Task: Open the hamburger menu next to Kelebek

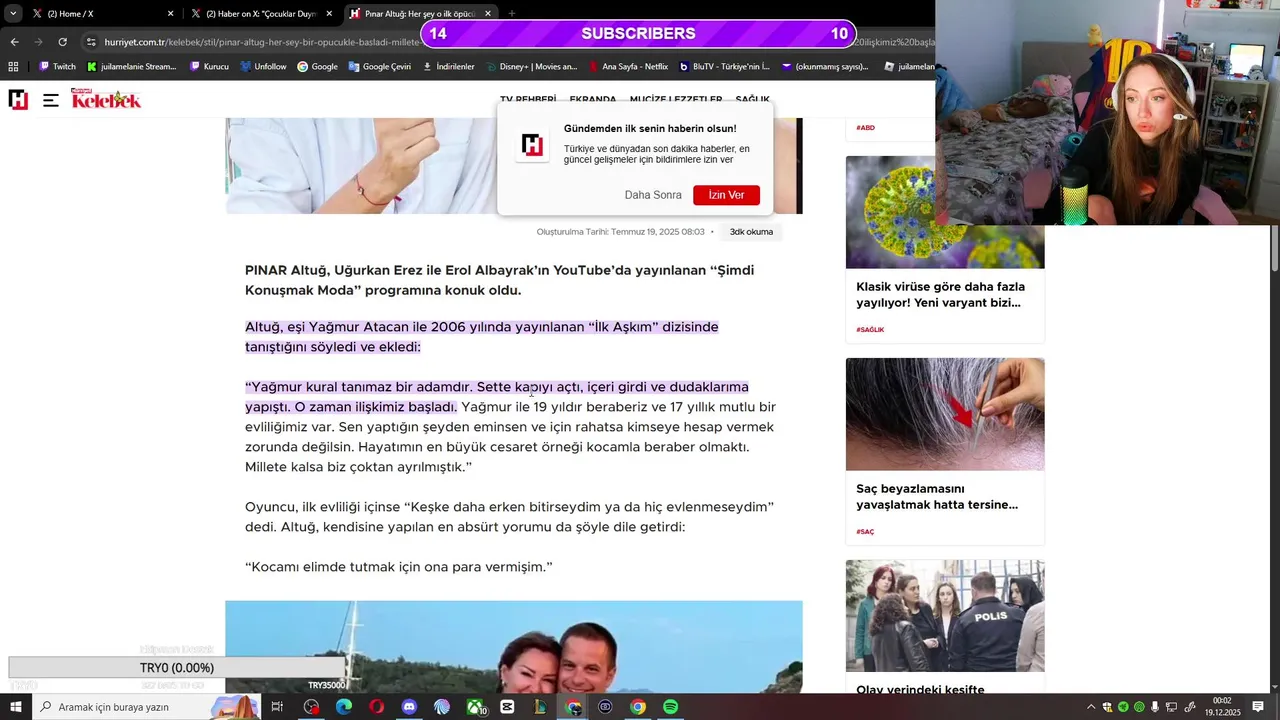Action: 51,99
